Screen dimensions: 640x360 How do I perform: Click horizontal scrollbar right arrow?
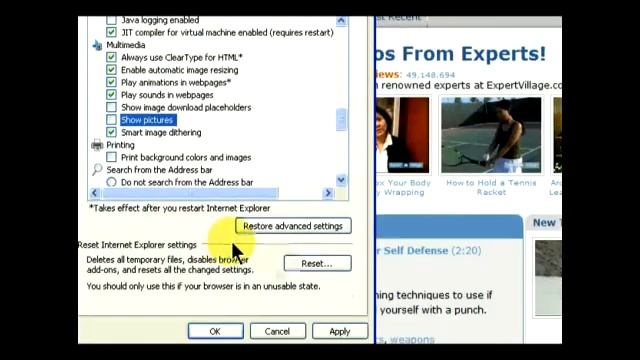pyautogui.click(x=328, y=193)
